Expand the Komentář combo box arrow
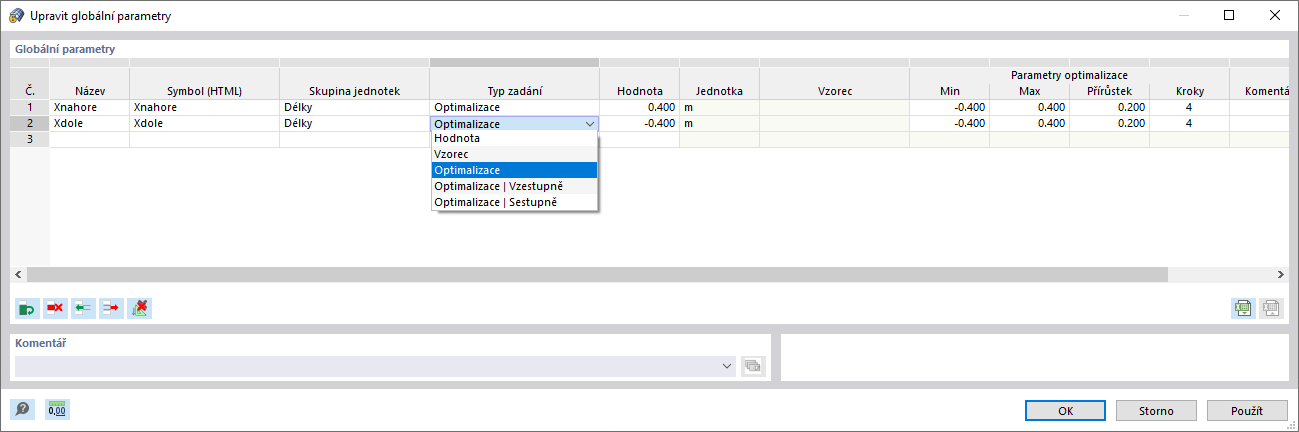The image size is (1299, 432). pyautogui.click(x=727, y=366)
